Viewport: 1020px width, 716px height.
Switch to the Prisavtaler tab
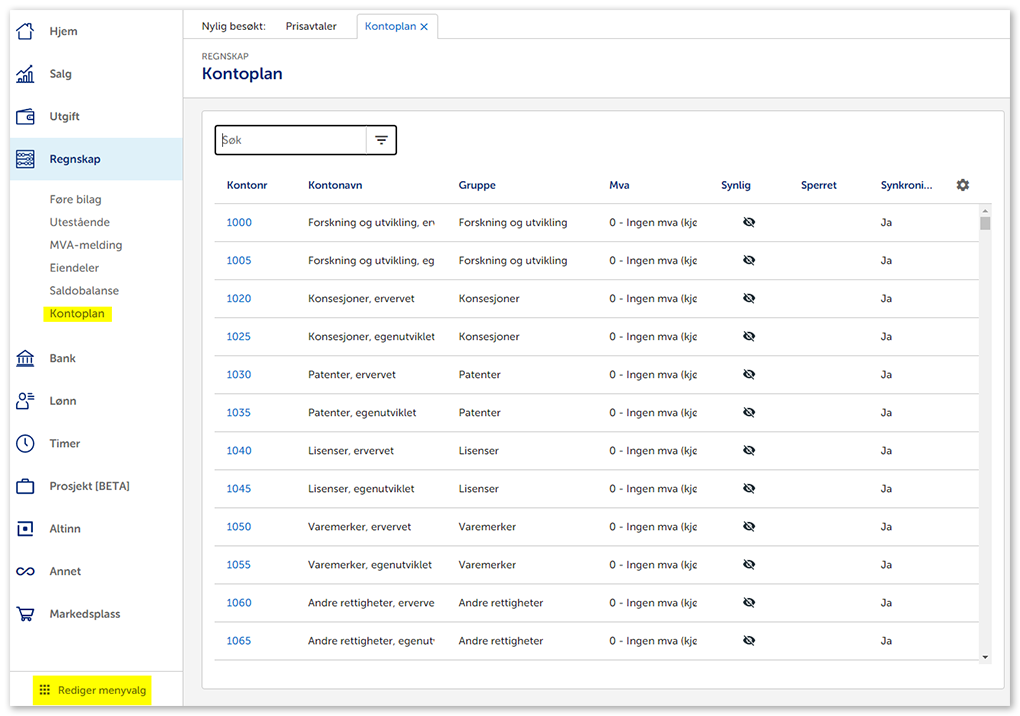pyautogui.click(x=311, y=26)
